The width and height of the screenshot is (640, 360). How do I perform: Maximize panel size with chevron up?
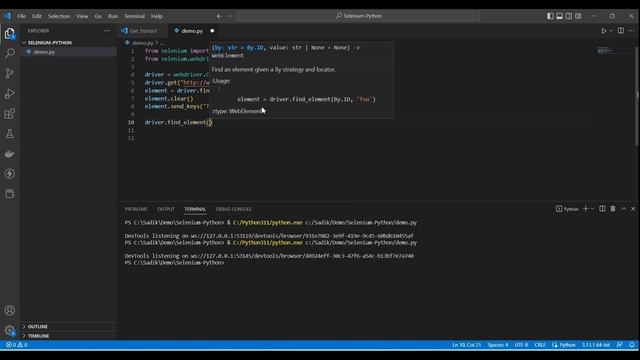624,209
